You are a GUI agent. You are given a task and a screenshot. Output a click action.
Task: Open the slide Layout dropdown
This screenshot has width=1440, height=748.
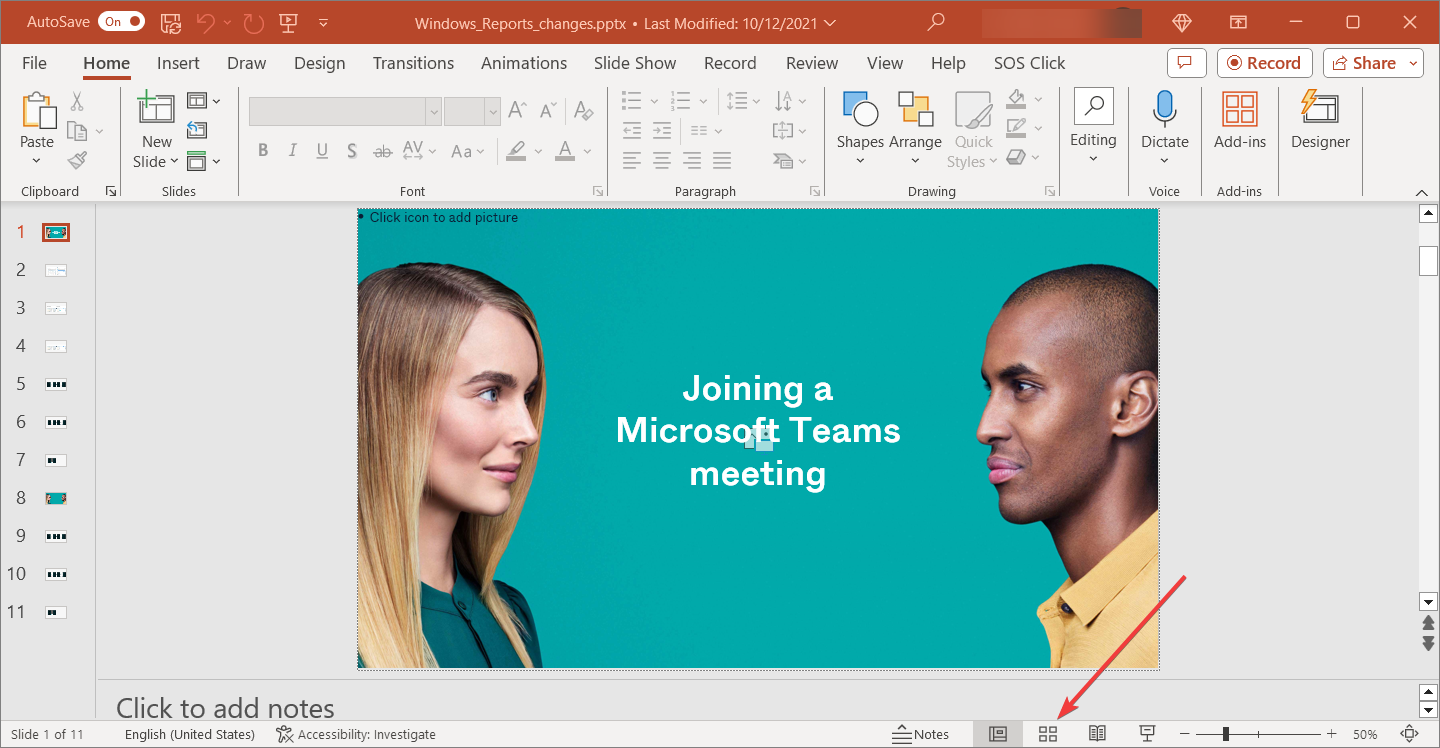click(204, 101)
